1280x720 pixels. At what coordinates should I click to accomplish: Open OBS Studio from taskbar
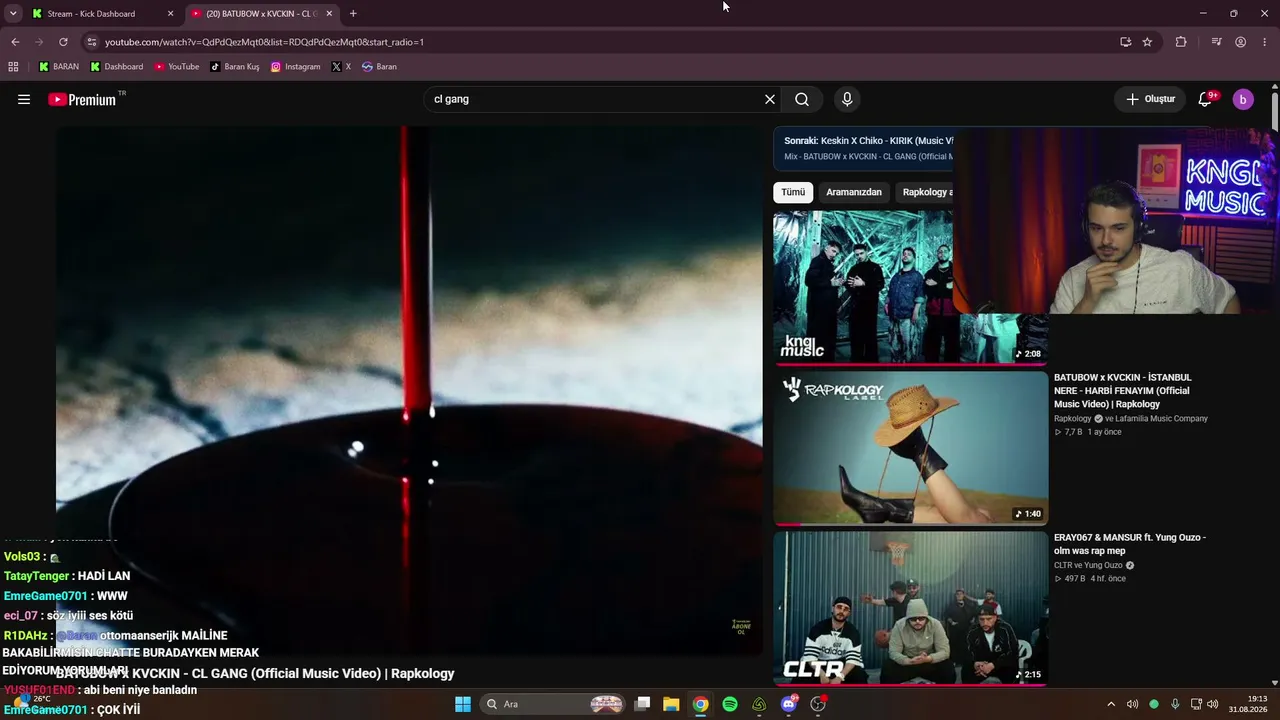coord(818,704)
